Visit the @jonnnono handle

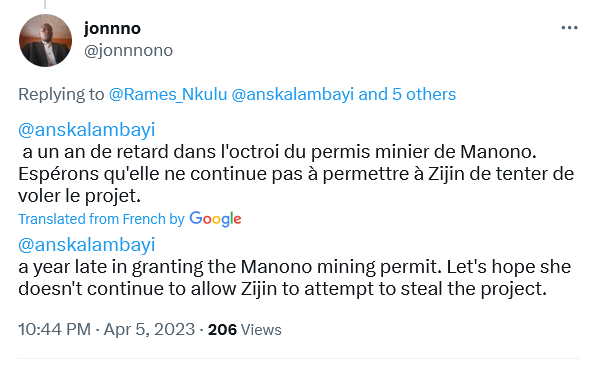pos(129,50)
